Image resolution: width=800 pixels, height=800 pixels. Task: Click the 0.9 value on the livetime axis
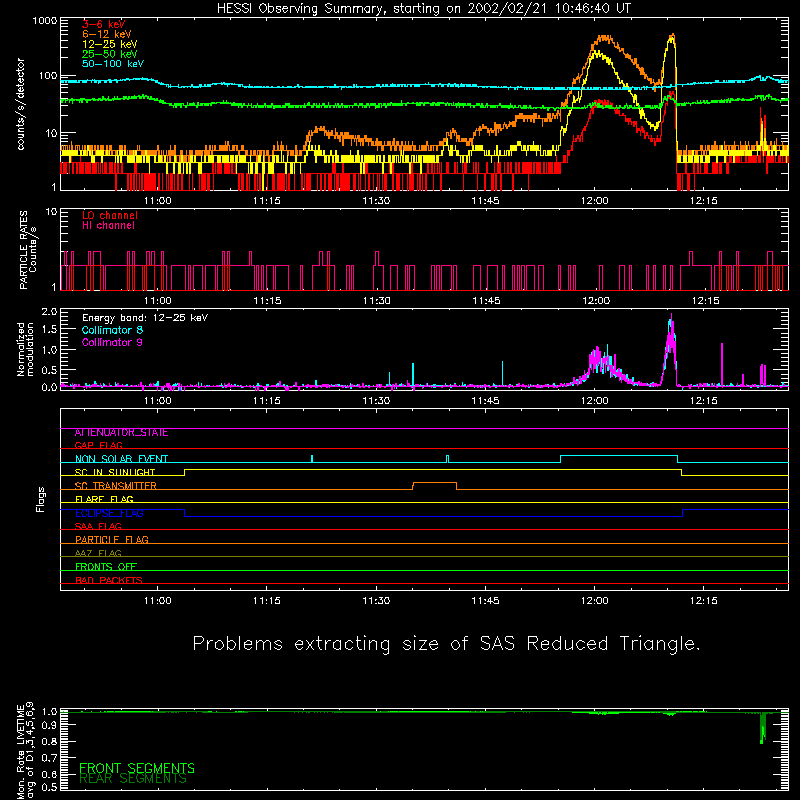(49, 725)
